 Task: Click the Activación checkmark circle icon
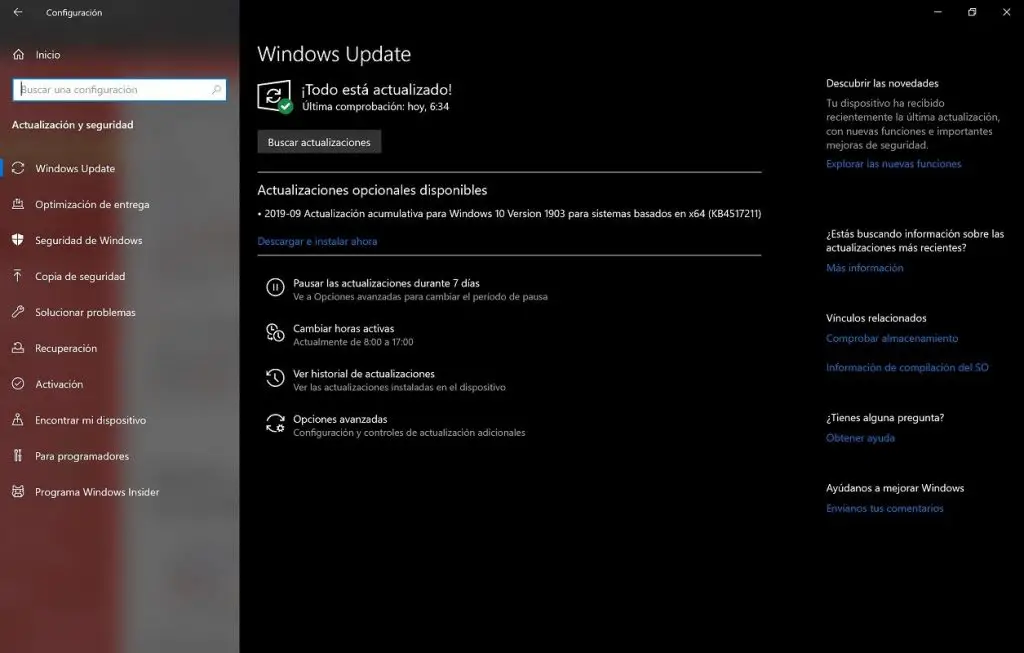(x=18, y=383)
